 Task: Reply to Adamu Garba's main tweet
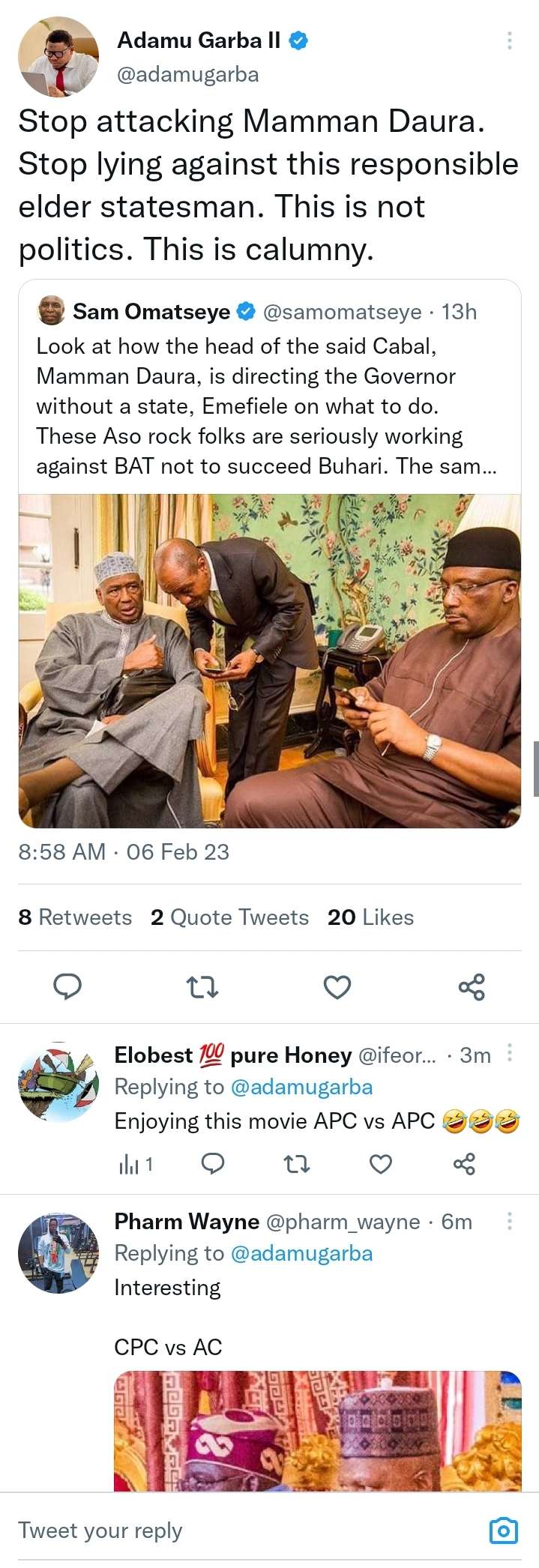[67, 987]
